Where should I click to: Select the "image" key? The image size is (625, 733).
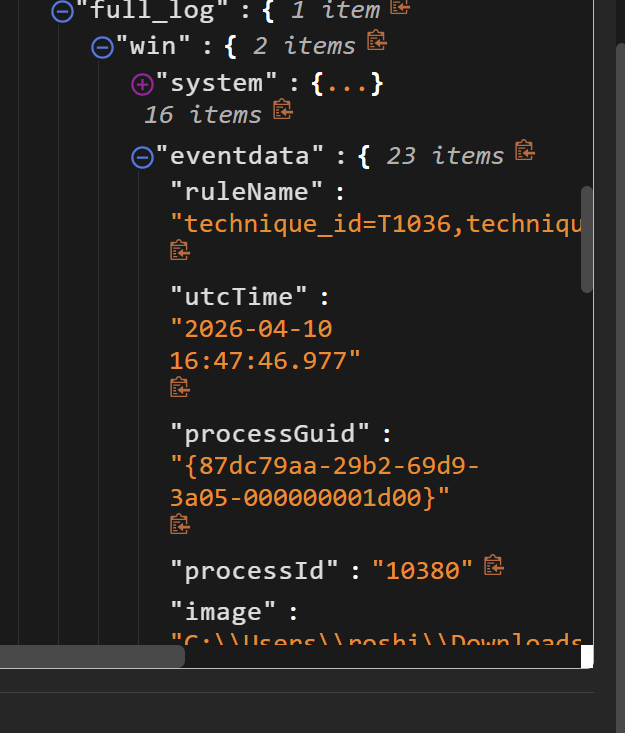click(223, 611)
